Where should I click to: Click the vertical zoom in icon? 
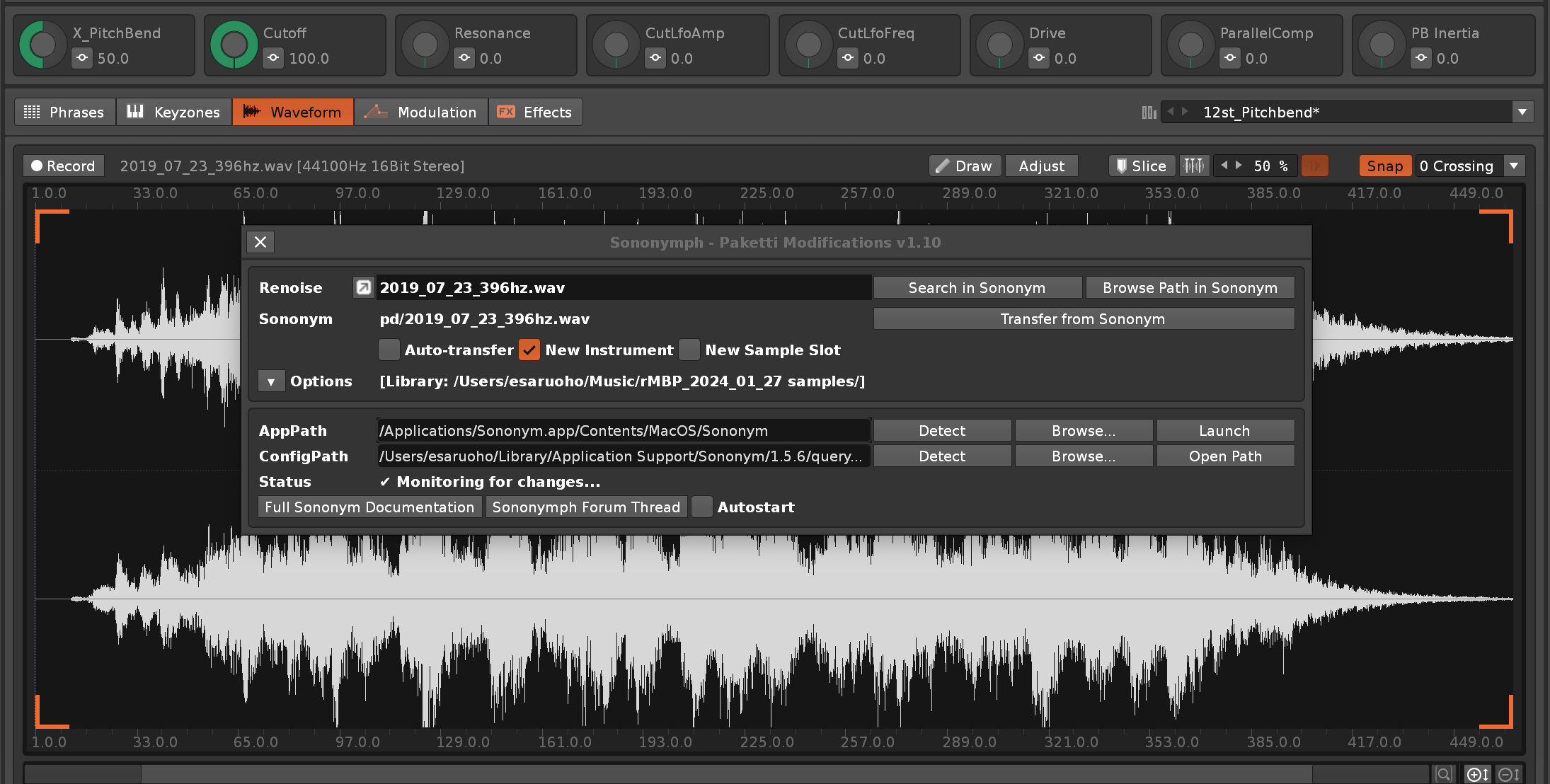1477,774
